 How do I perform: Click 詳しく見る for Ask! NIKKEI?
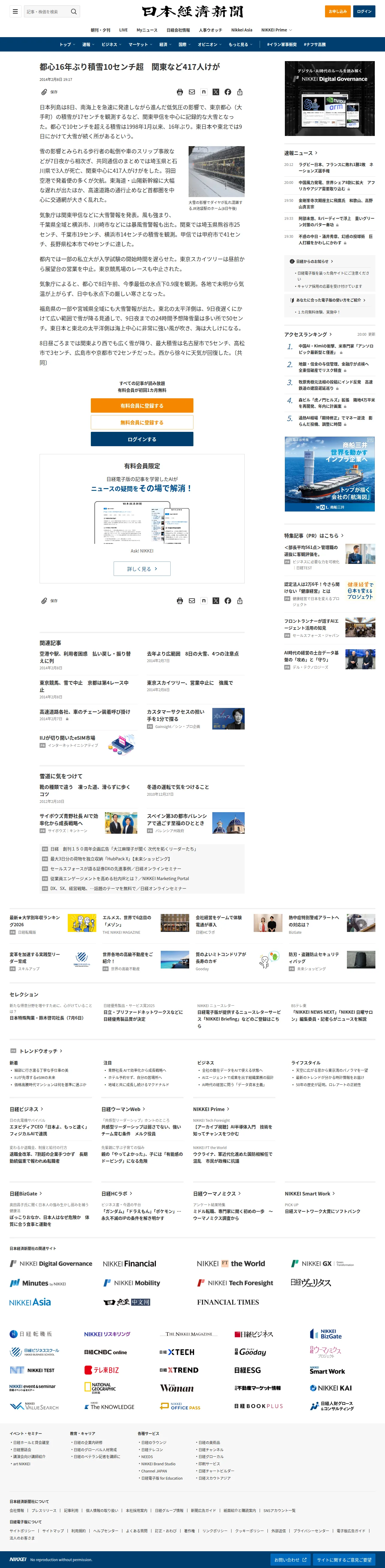(x=142, y=568)
